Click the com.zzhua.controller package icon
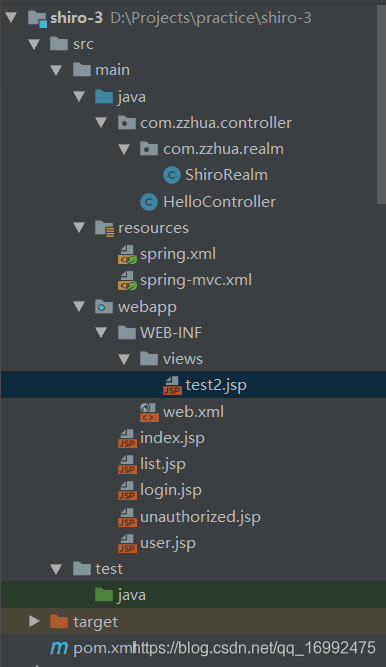The width and height of the screenshot is (386, 667). 126,123
